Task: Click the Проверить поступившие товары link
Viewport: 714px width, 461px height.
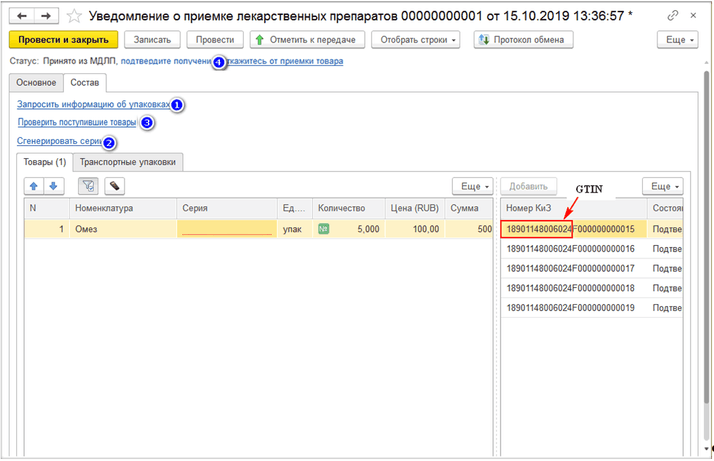Action: 77,122
